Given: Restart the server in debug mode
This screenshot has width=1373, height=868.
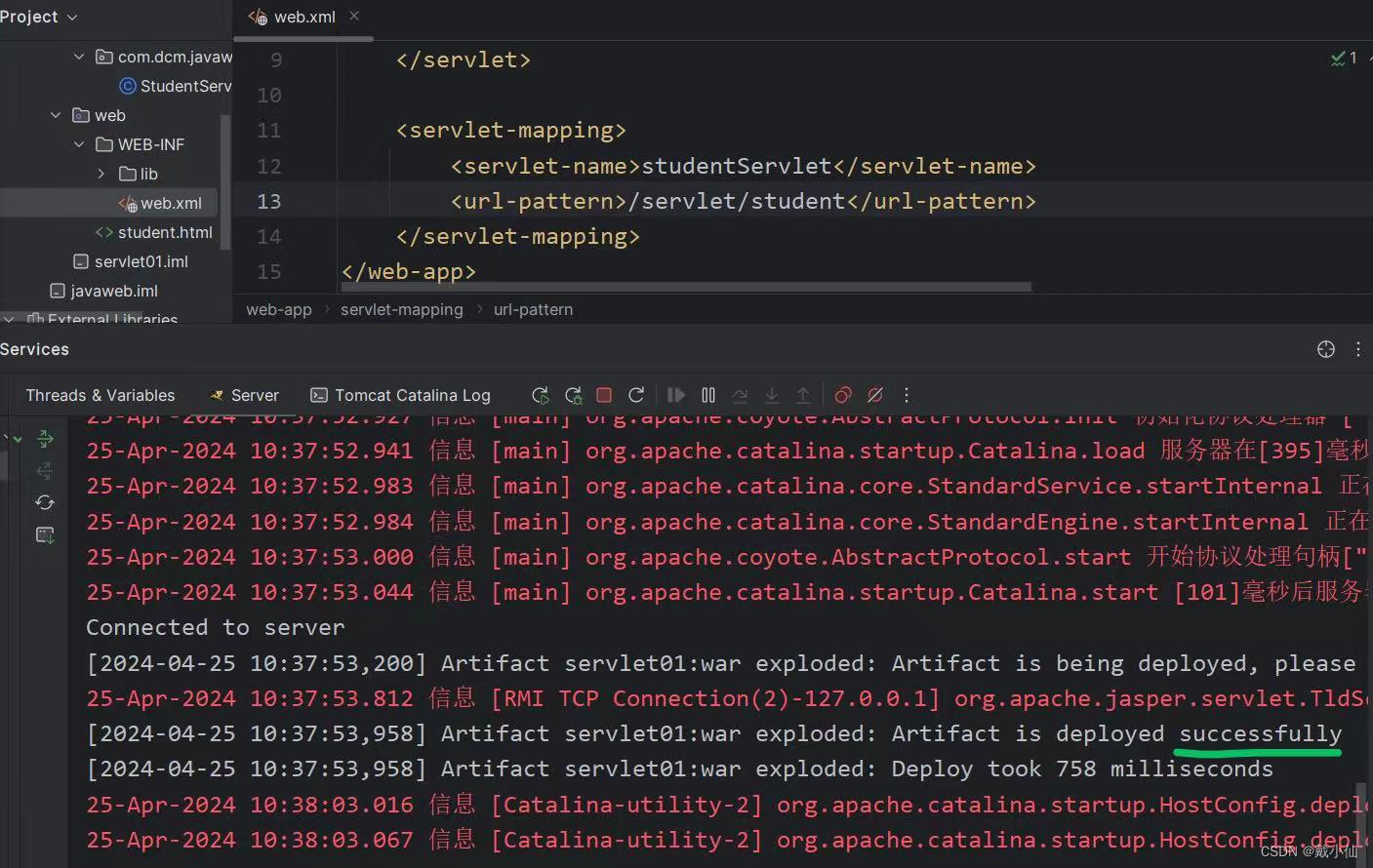Looking at the screenshot, I should coord(573,395).
